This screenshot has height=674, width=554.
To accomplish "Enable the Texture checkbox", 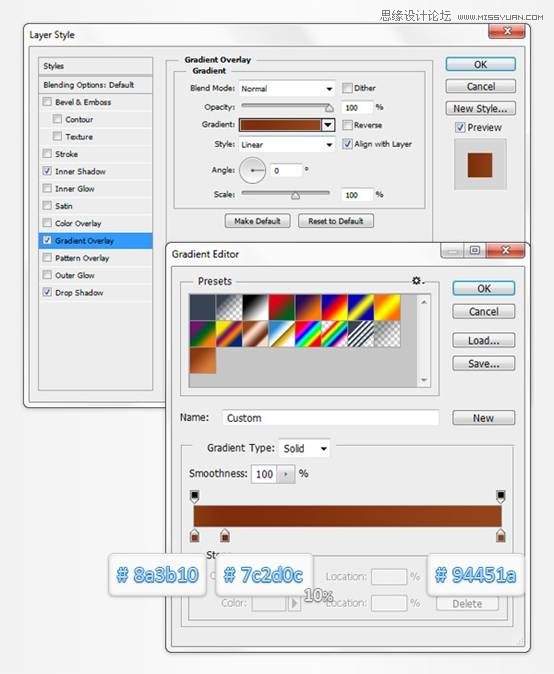I will pyautogui.click(x=57, y=136).
